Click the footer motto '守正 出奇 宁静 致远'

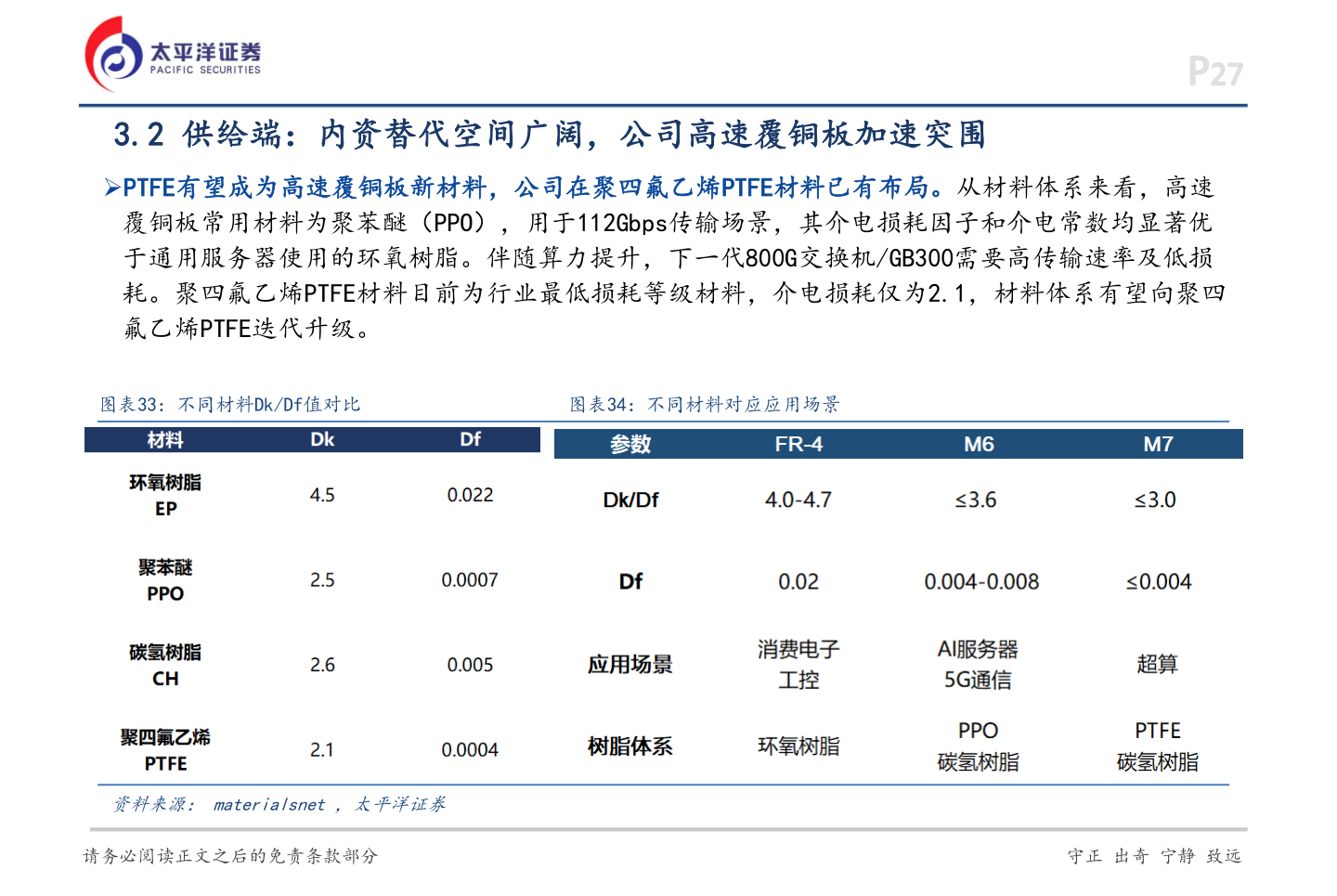(1154, 856)
